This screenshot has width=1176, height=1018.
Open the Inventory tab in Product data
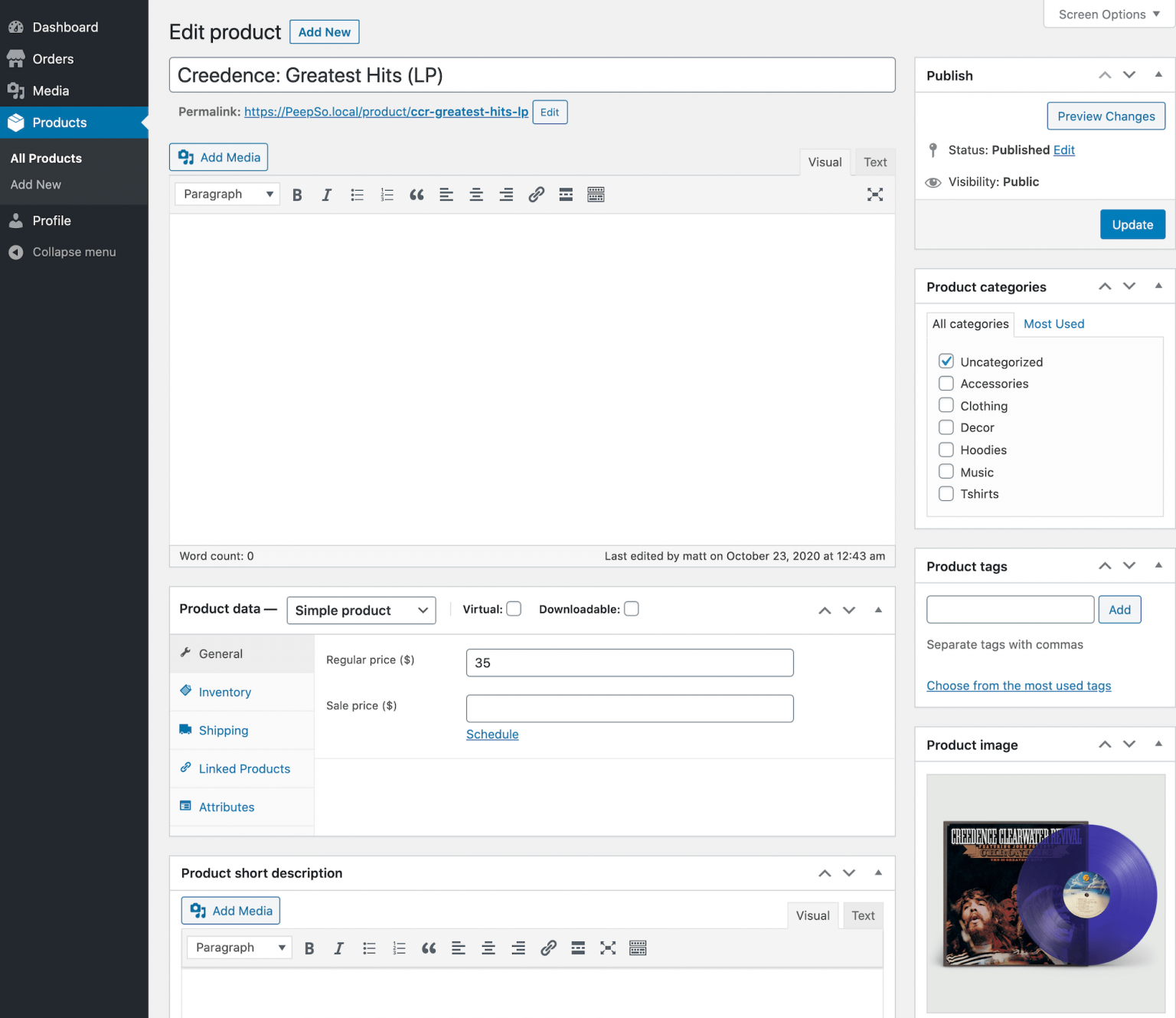(x=224, y=692)
